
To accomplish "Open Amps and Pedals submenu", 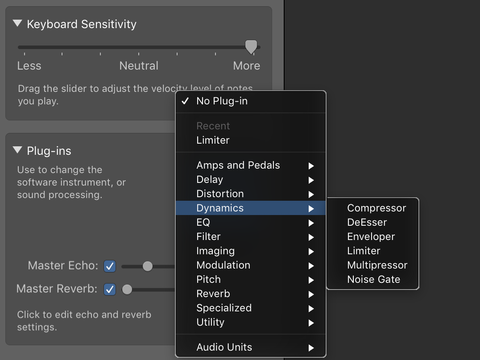I will 251,165.
